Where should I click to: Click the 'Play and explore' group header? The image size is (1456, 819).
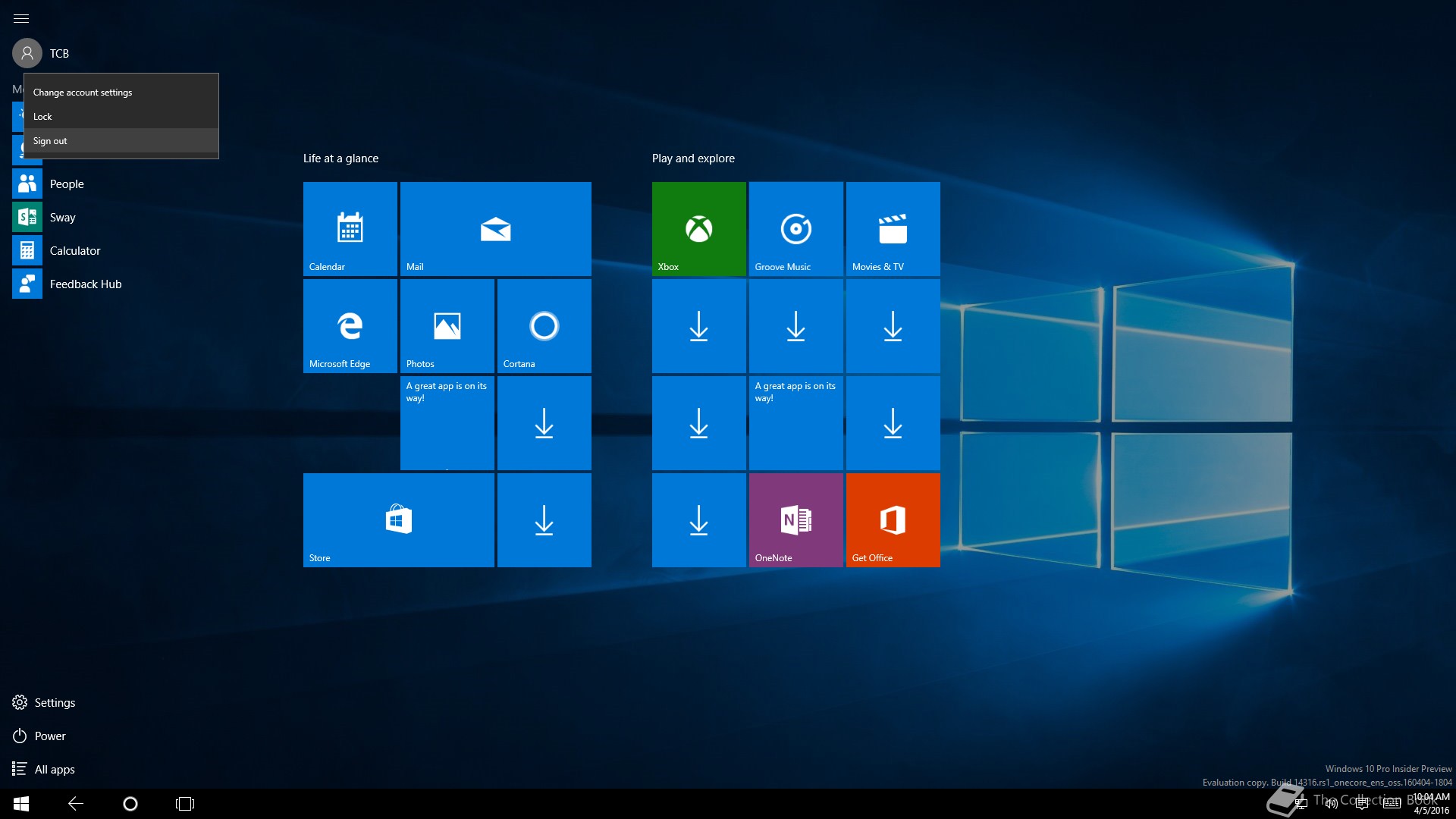(x=693, y=158)
